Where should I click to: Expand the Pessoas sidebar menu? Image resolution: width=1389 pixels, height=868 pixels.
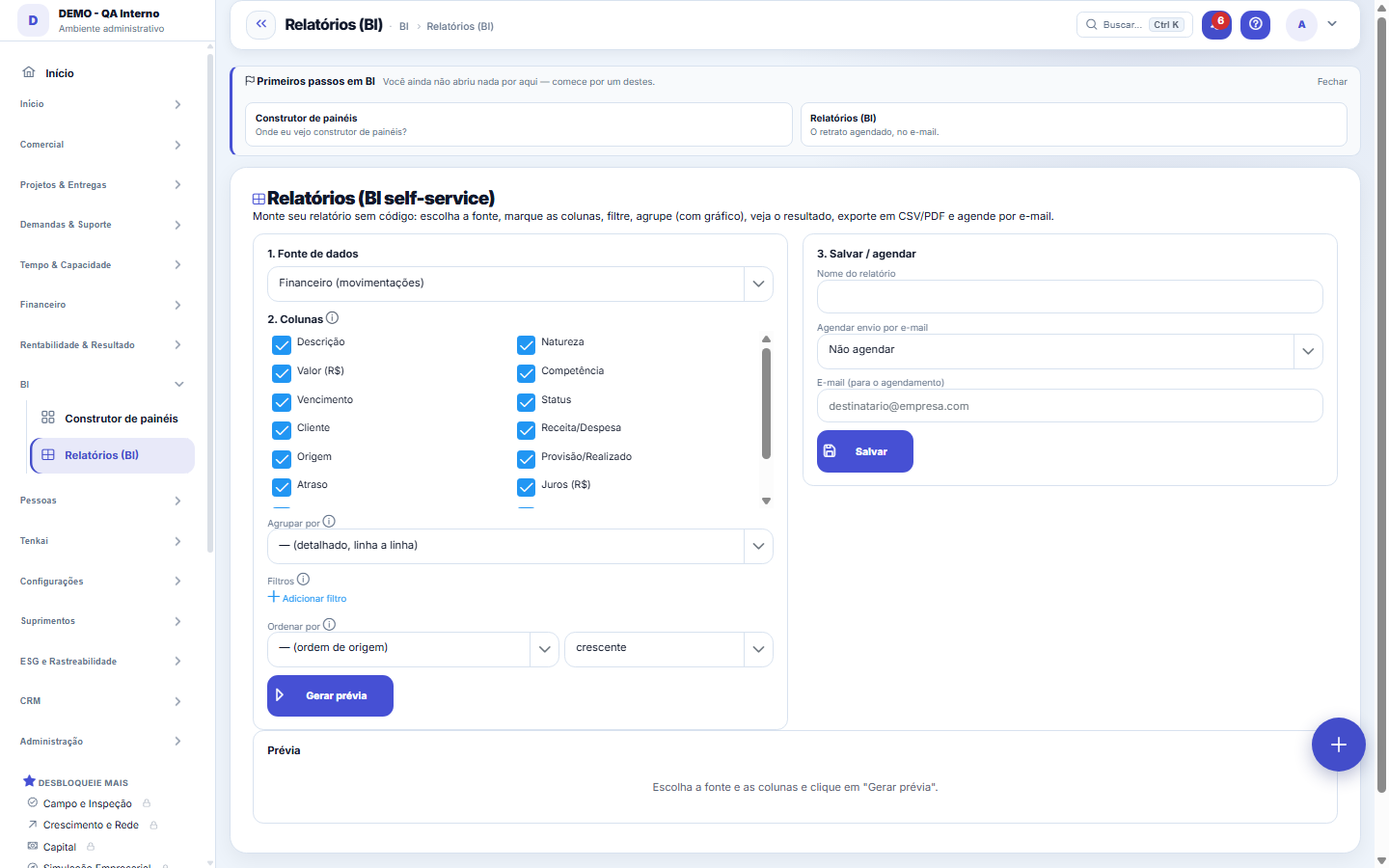tap(101, 501)
